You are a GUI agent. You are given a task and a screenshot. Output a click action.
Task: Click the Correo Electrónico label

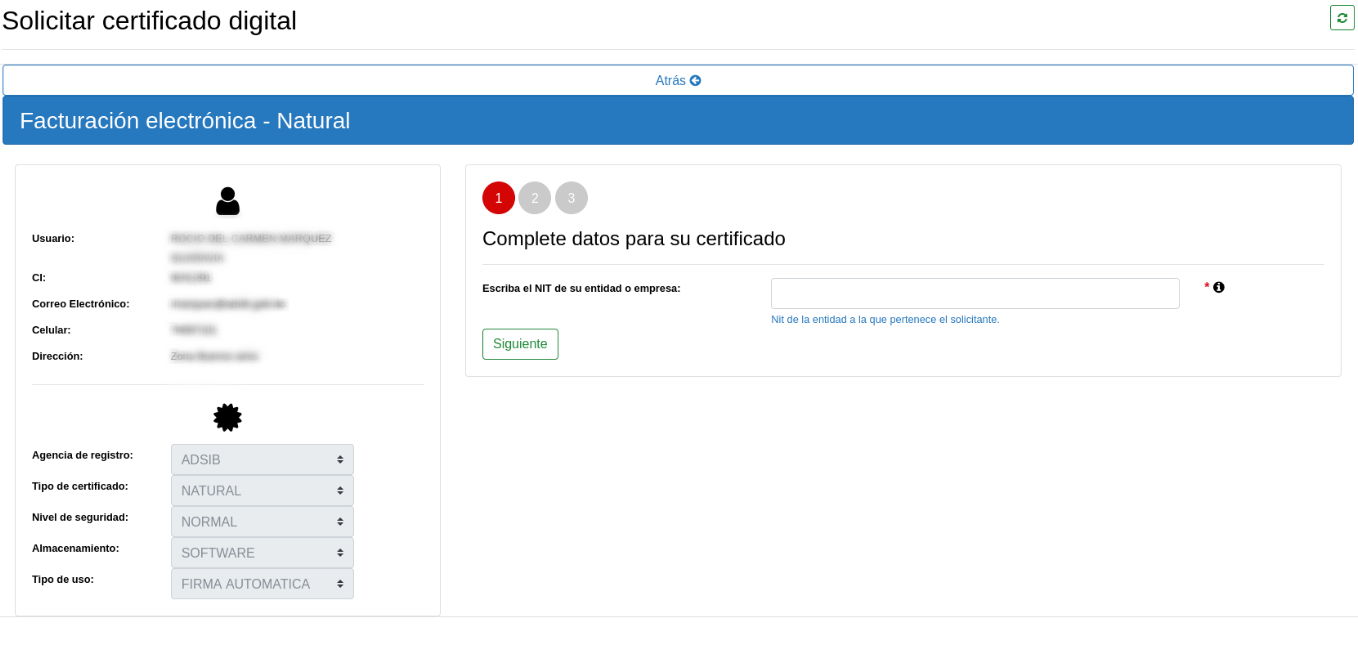(x=81, y=304)
